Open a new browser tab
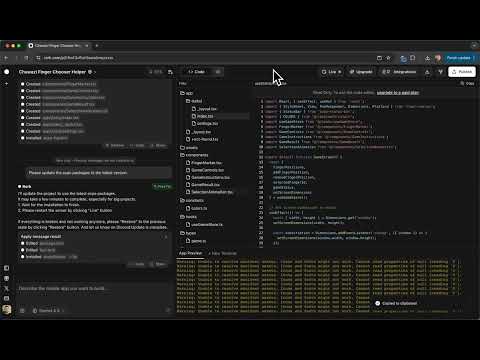480x360 pixels. (x=97, y=45)
